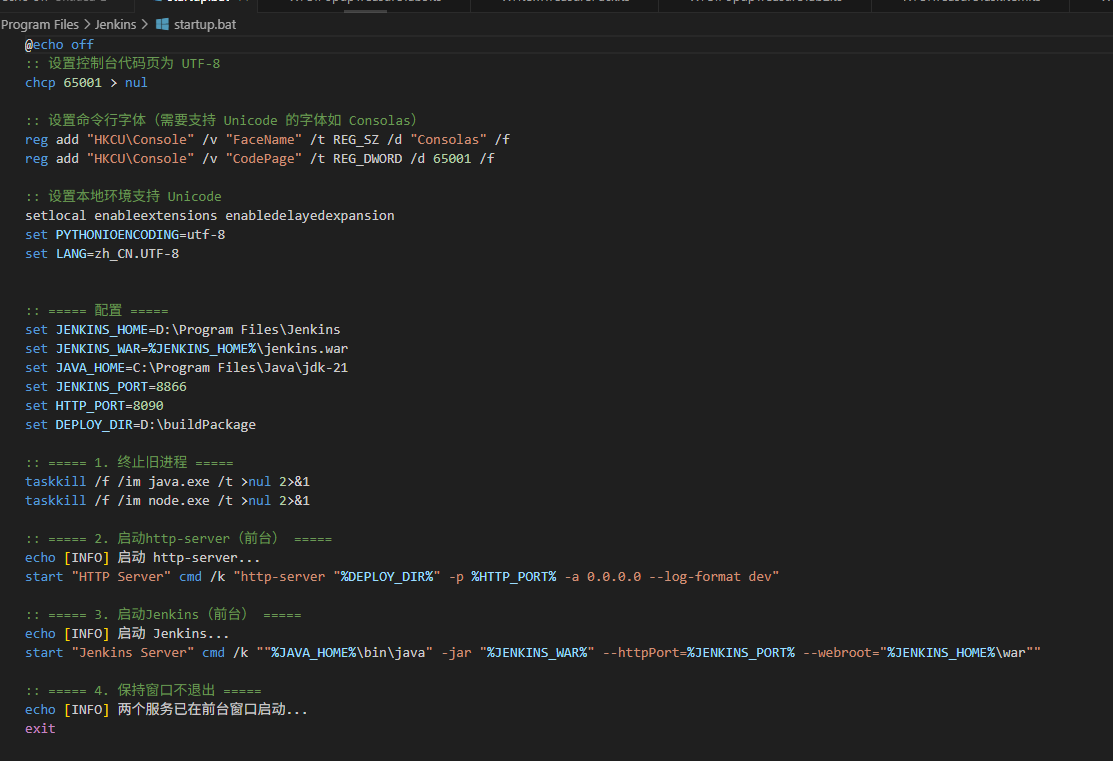Click the '1. 终止旧进程' comment line
The height and width of the screenshot is (761, 1113).
[129, 462]
